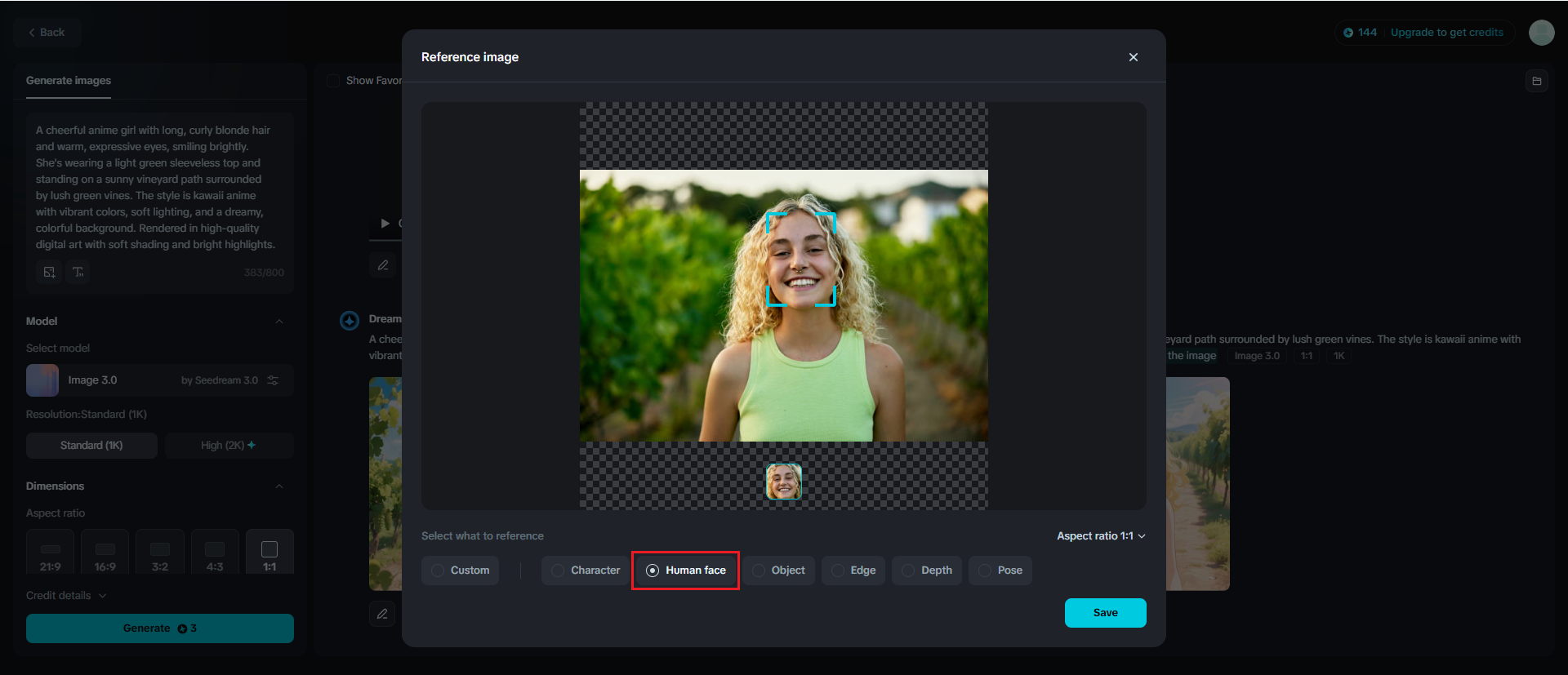Go back using the Back button
This screenshot has width=1568, height=675.
pos(47,33)
